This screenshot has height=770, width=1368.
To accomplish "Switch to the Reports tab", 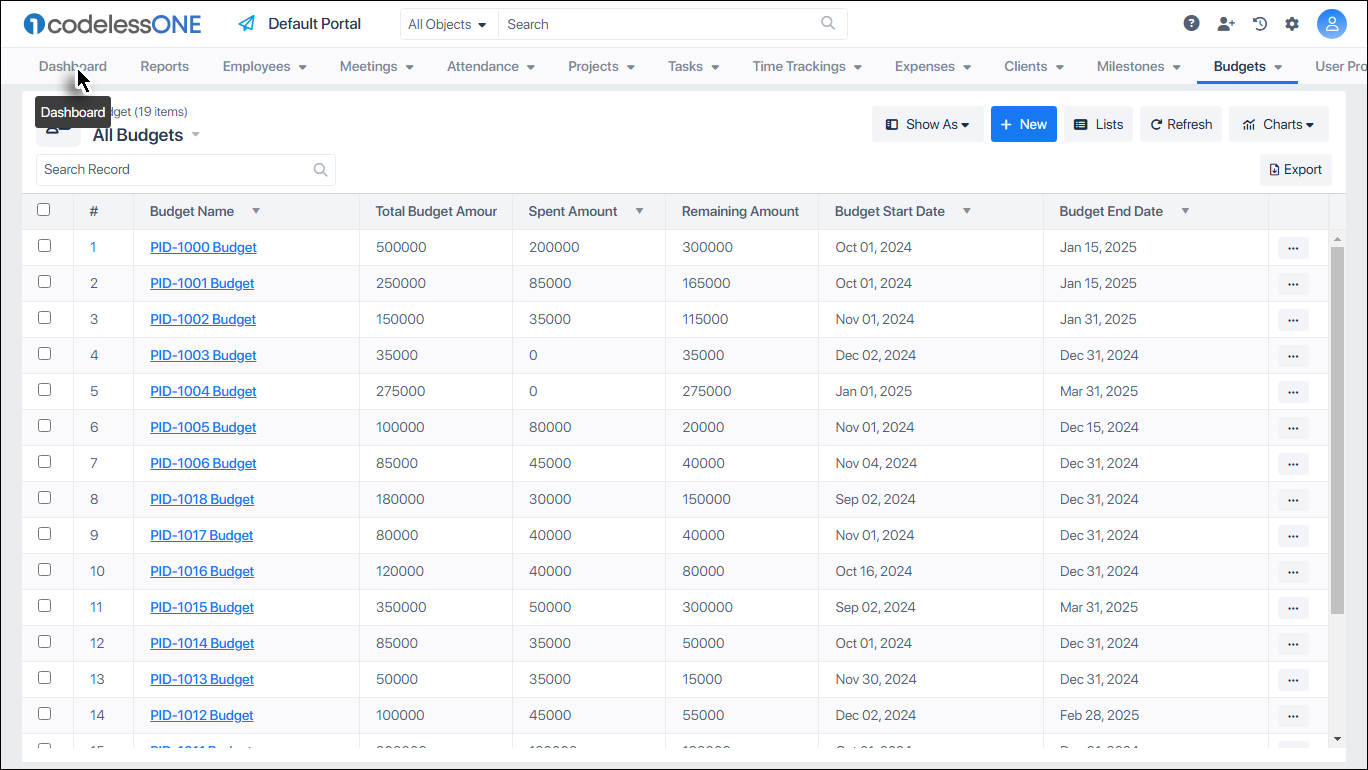I will click(x=164, y=66).
